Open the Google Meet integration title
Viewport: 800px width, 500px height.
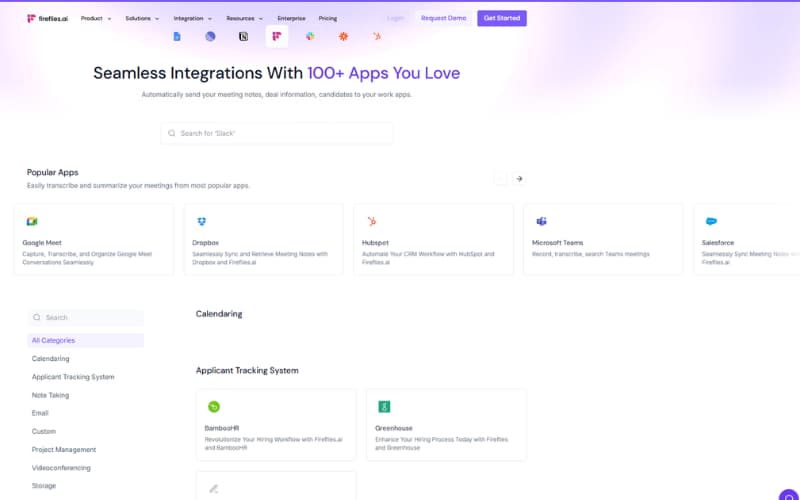click(x=42, y=243)
